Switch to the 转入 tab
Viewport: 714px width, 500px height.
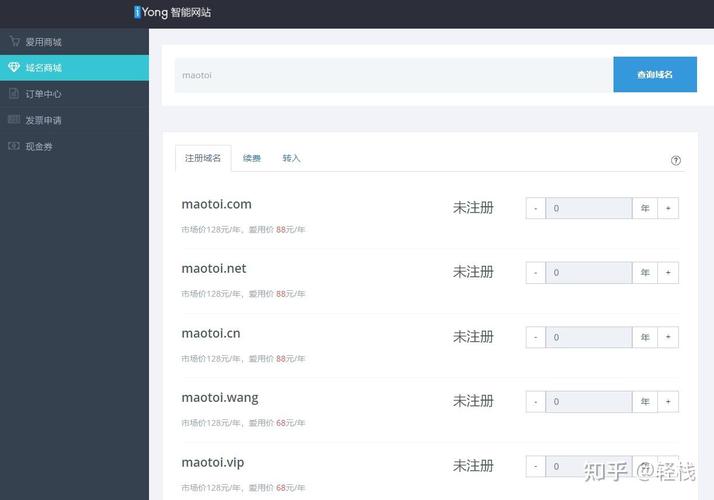[291, 158]
